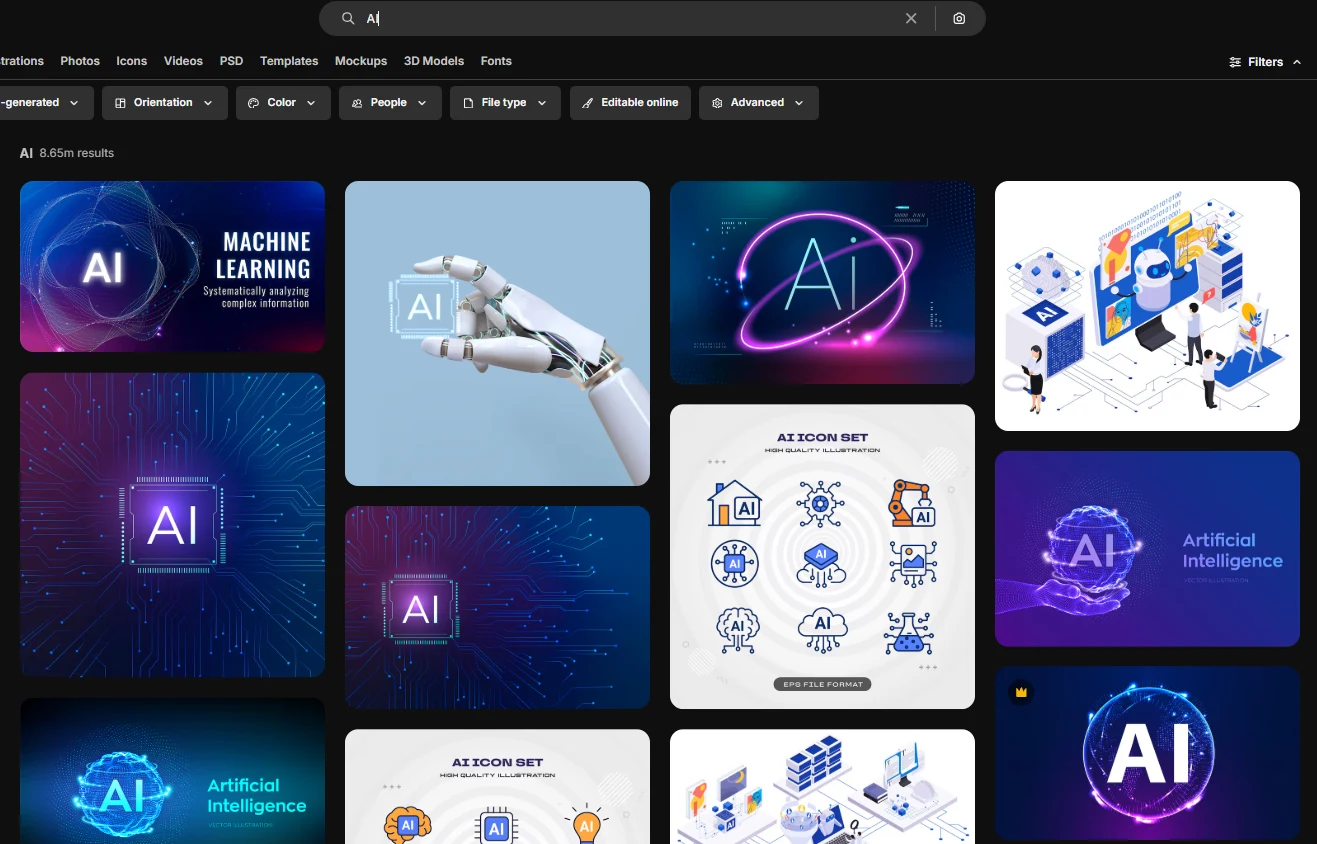The image size is (1317, 844).
Task: Click the "8.65m results" count text
Action: tap(77, 153)
